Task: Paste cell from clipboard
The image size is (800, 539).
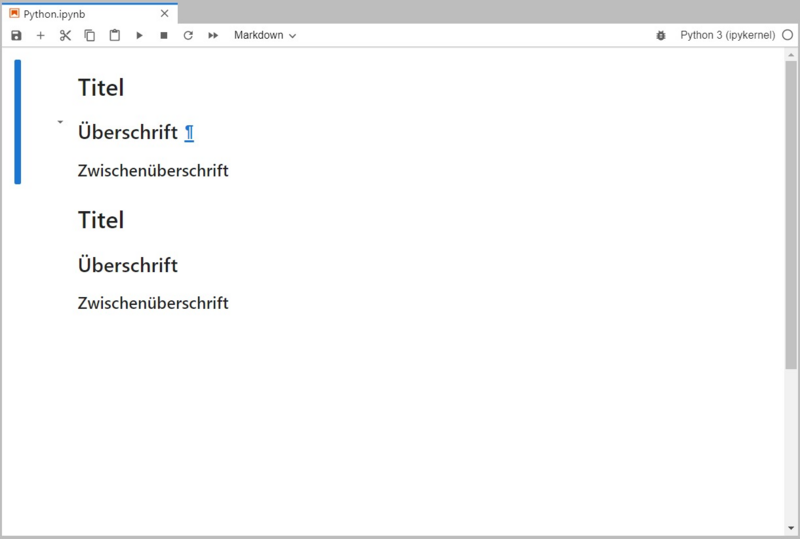Action: tap(115, 35)
